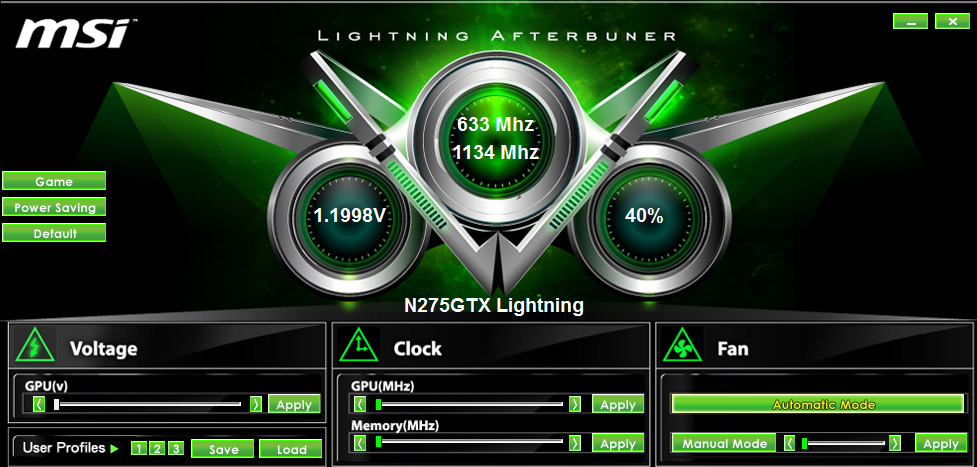Increase GPU voltage with right arrow
This screenshot has height=467, width=977.
click(255, 405)
